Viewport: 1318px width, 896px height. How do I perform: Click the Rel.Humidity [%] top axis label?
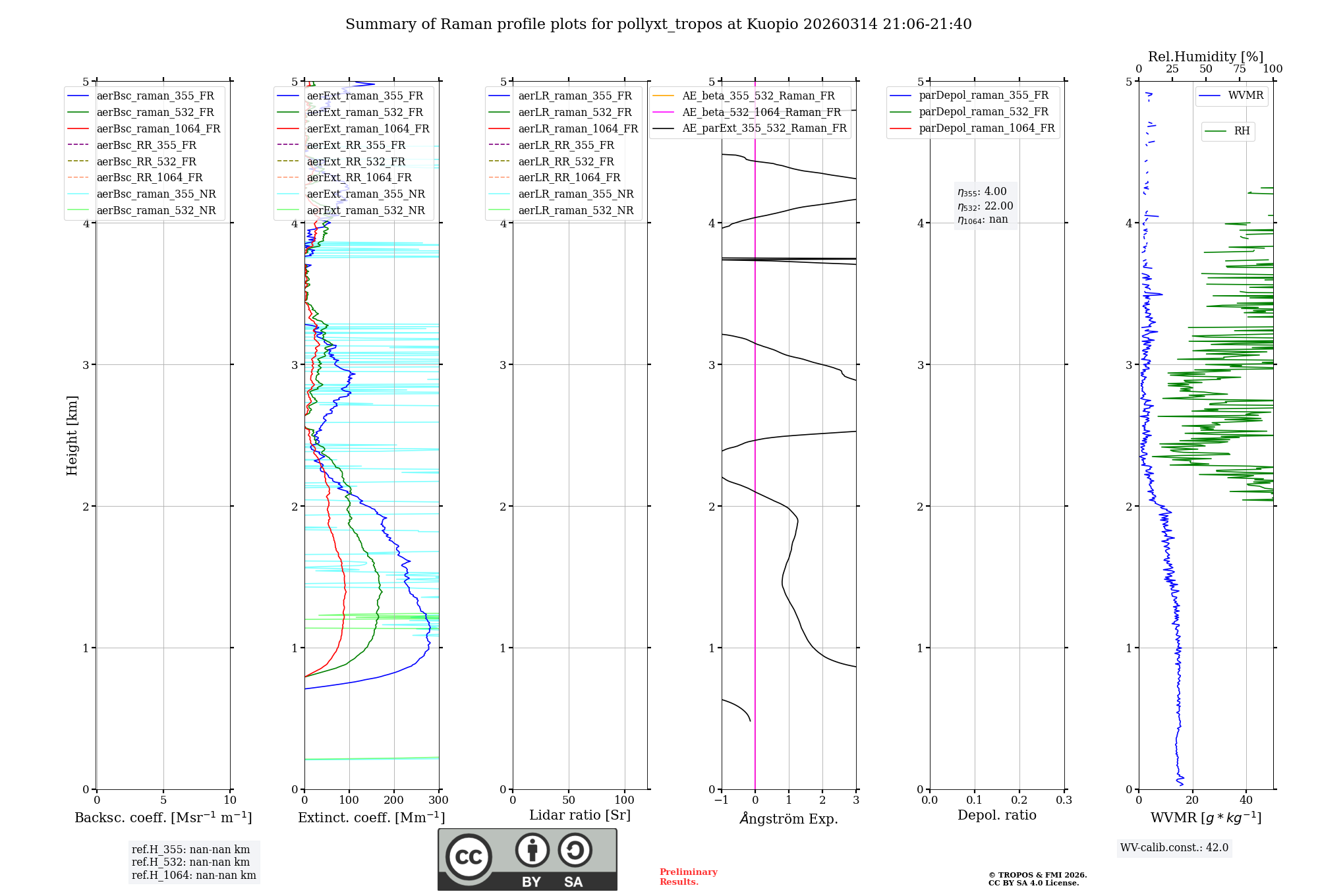pyautogui.click(x=1205, y=57)
